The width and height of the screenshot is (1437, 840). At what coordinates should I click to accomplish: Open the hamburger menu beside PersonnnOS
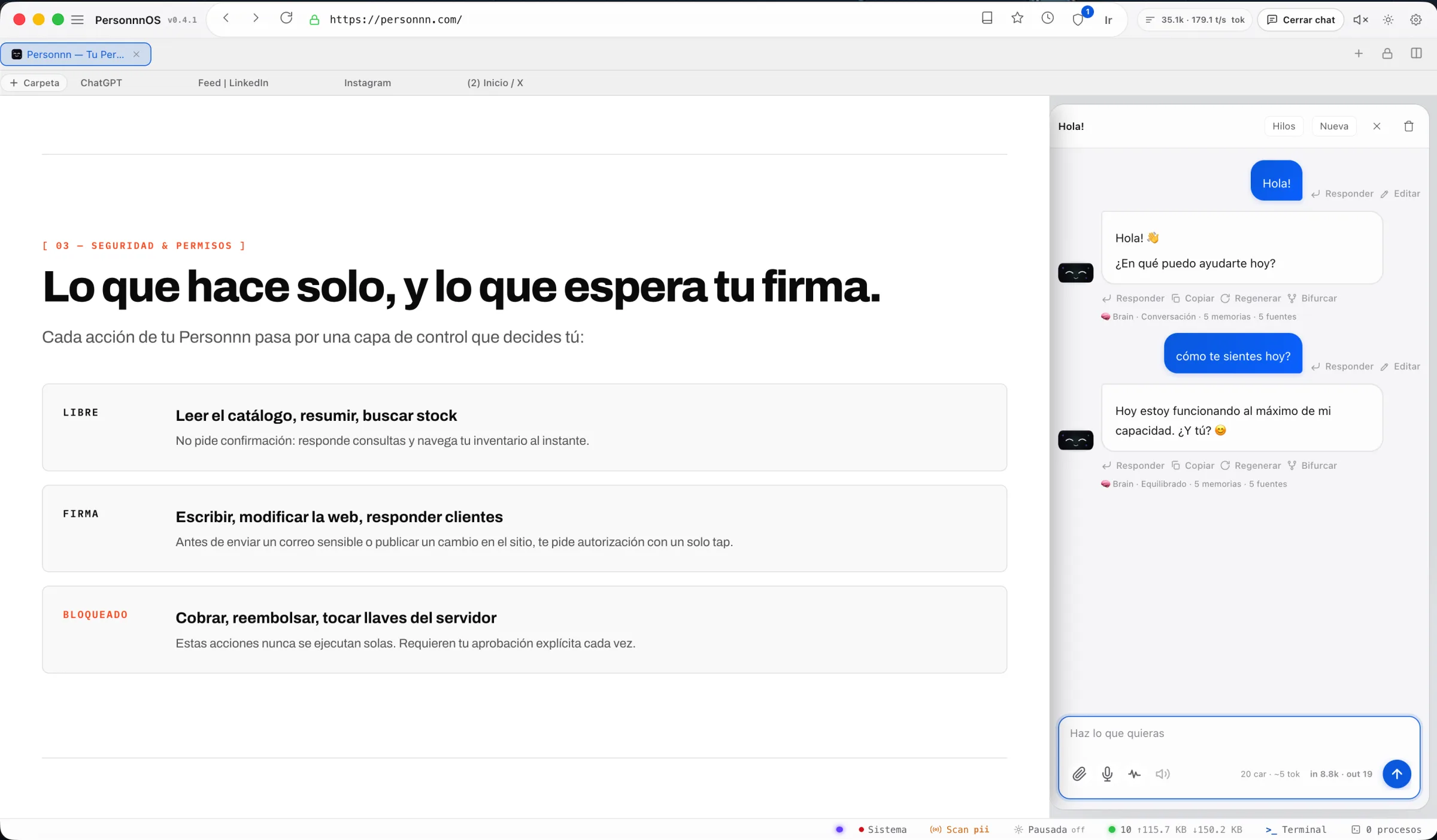tap(77, 20)
